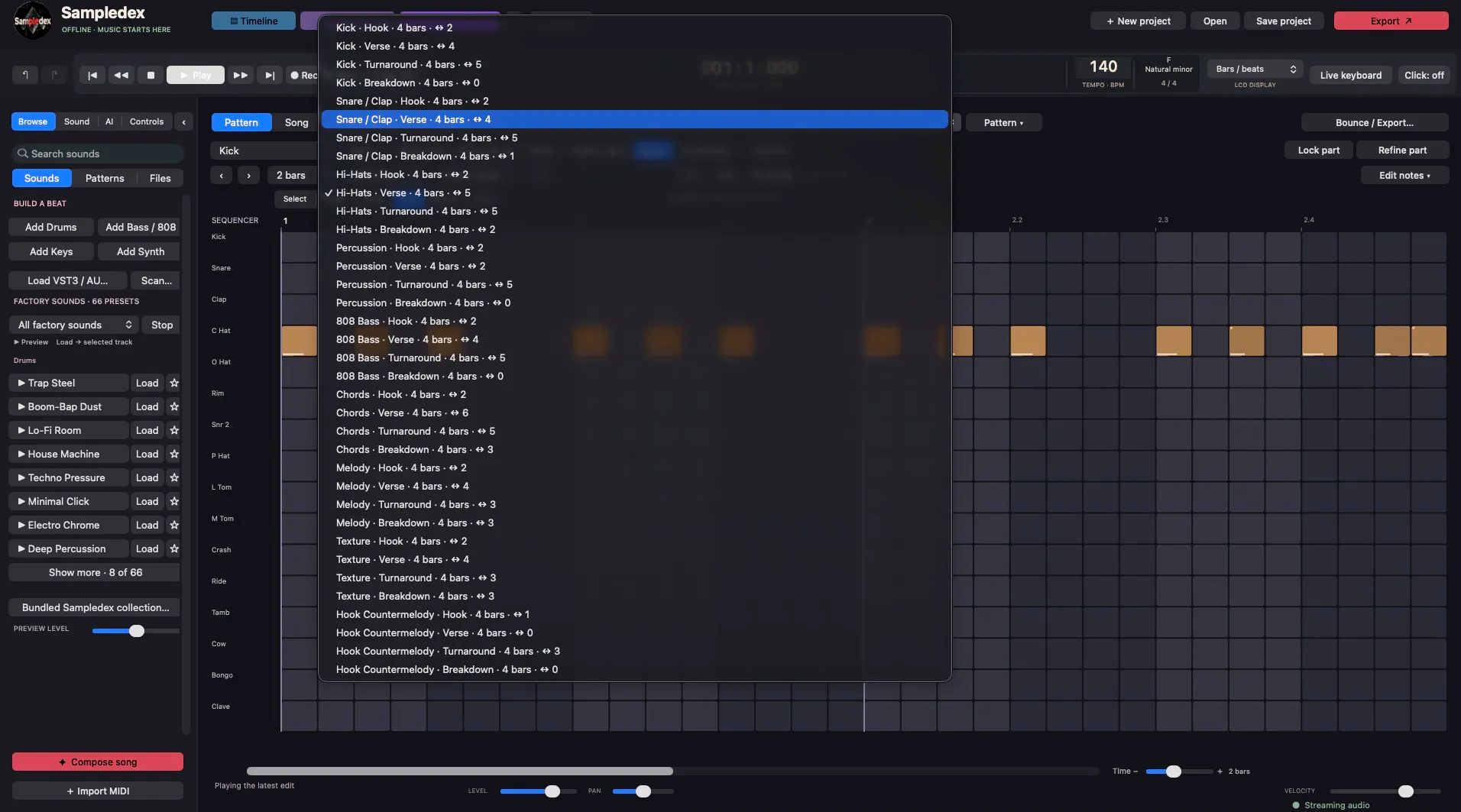Switch to Patterns browser tab
The width and height of the screenshot is (1461, 812).
coord(105,178)
